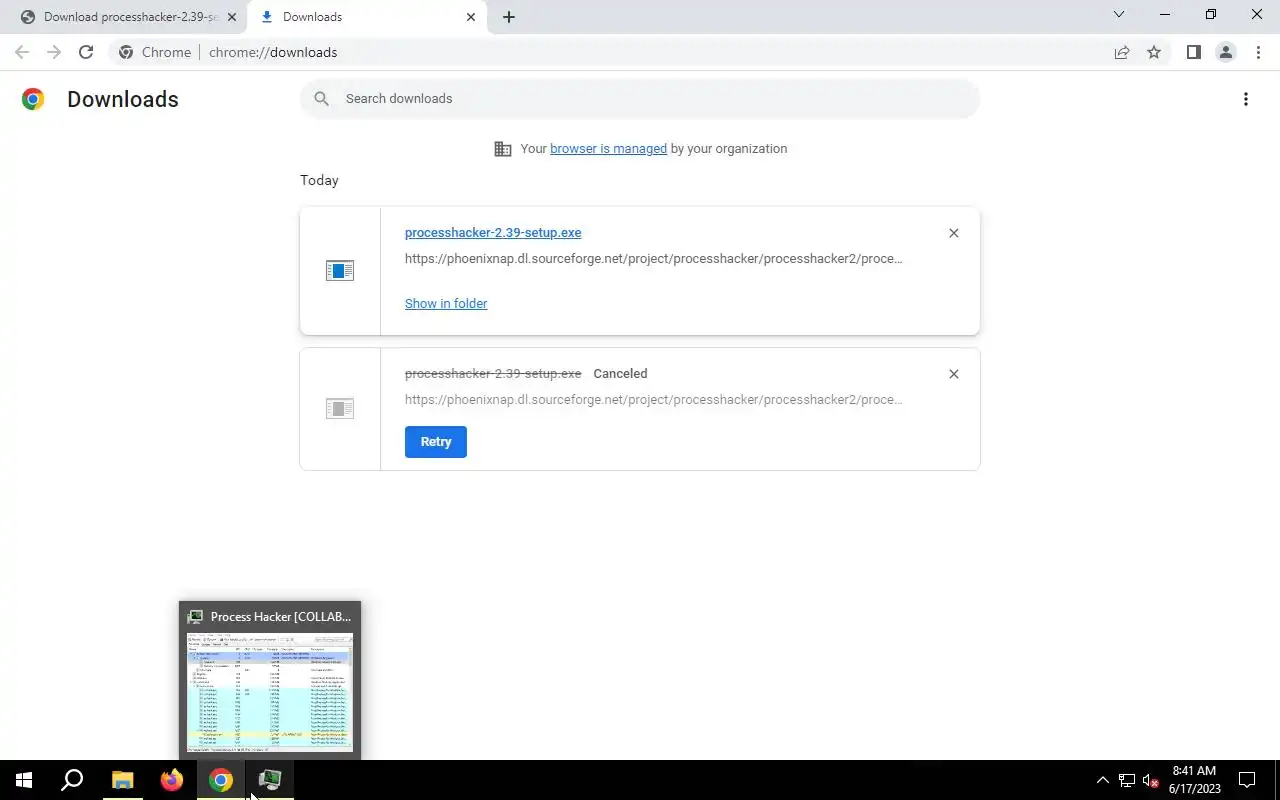Click the Chrome logo beside Downloads

click(33, 99)
